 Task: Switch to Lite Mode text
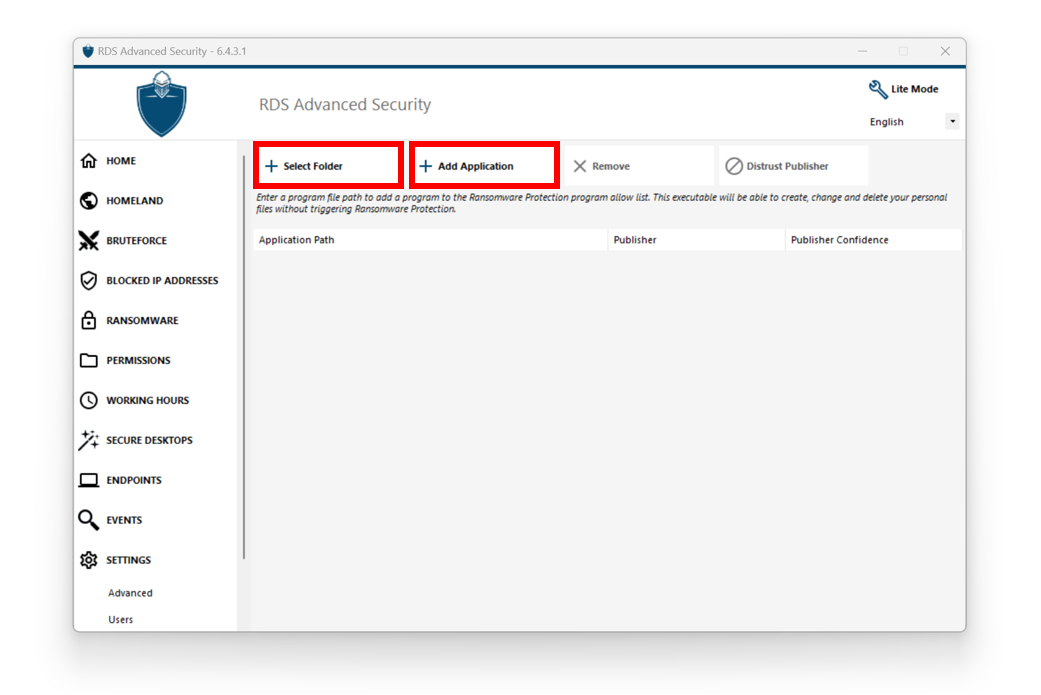(x=914, y=89)
